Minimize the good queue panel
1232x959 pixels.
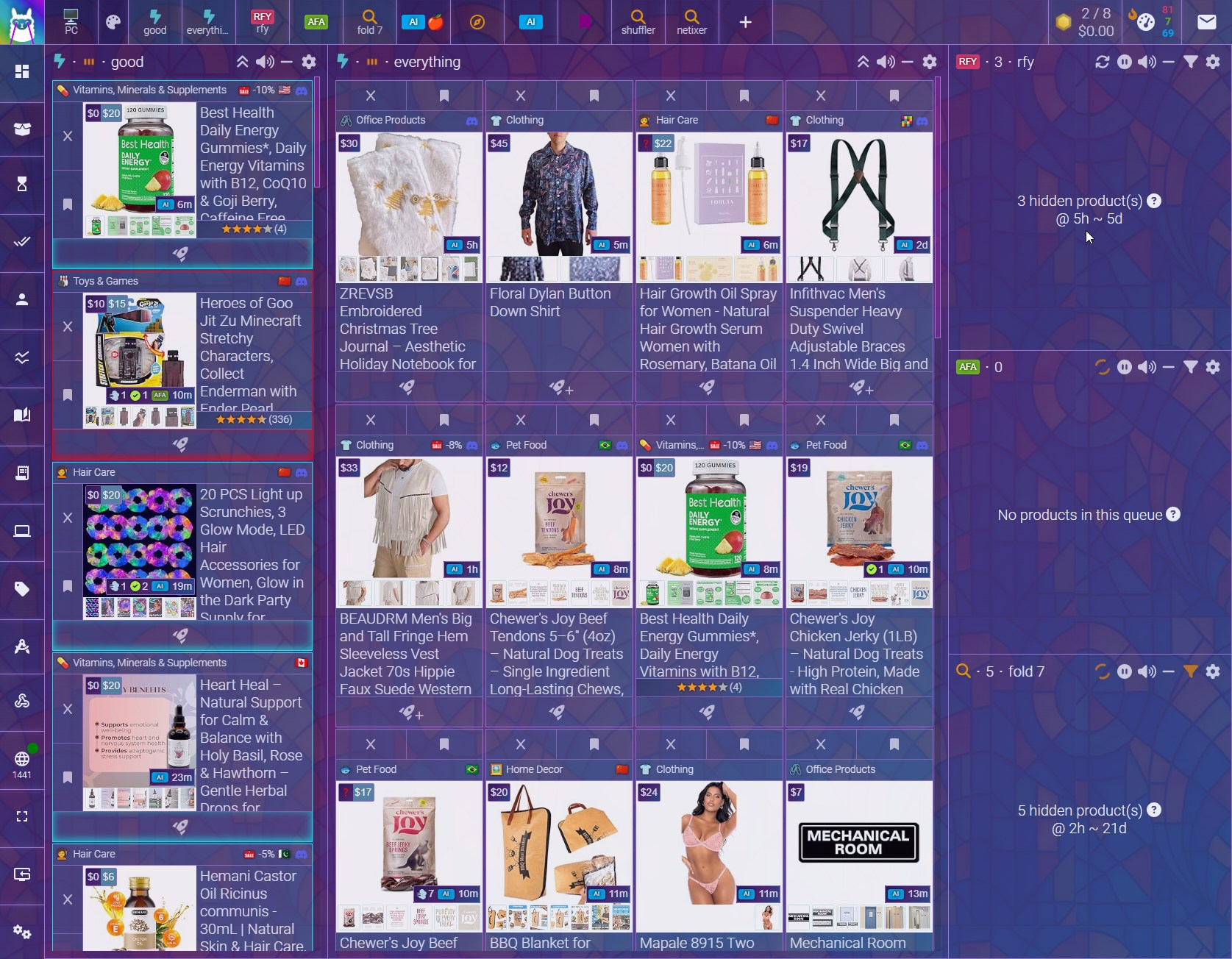(x=288, y=62)
